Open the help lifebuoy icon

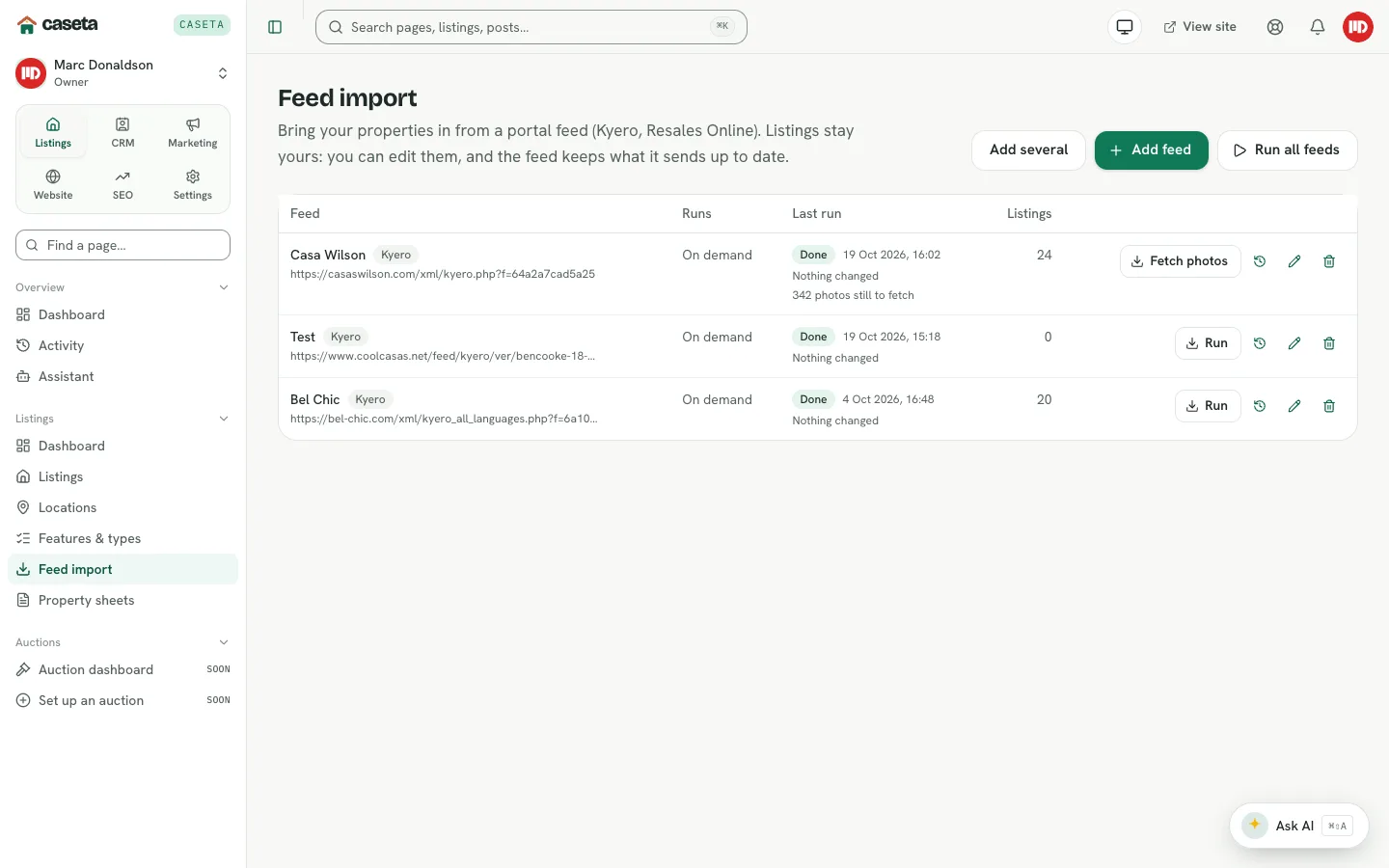(1275, 27)
